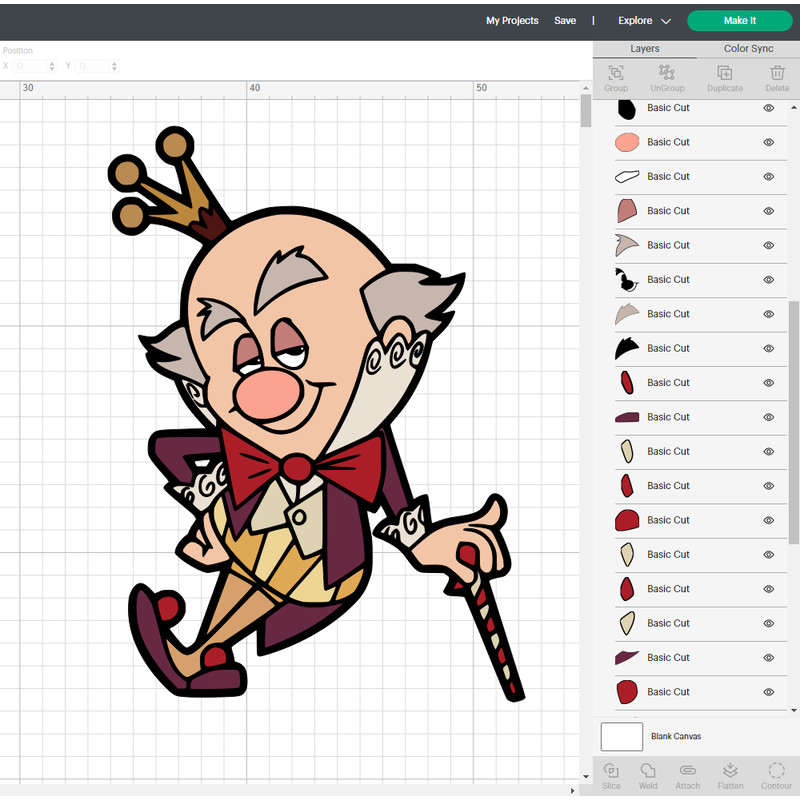This screenshot has height=800, width=800.
Task: Click the Delete trash icon
Action: [777, 78]
